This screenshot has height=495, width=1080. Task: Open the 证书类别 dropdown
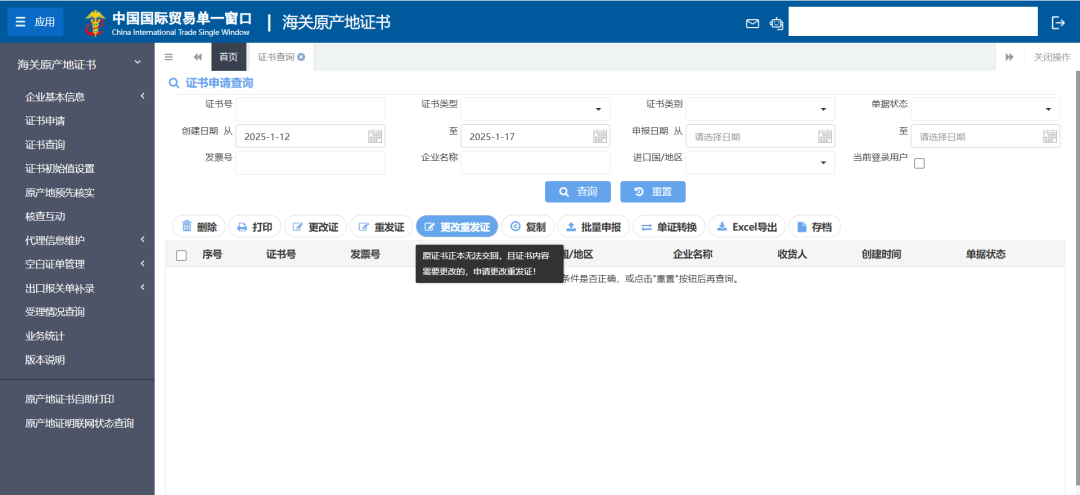point(760,109)
